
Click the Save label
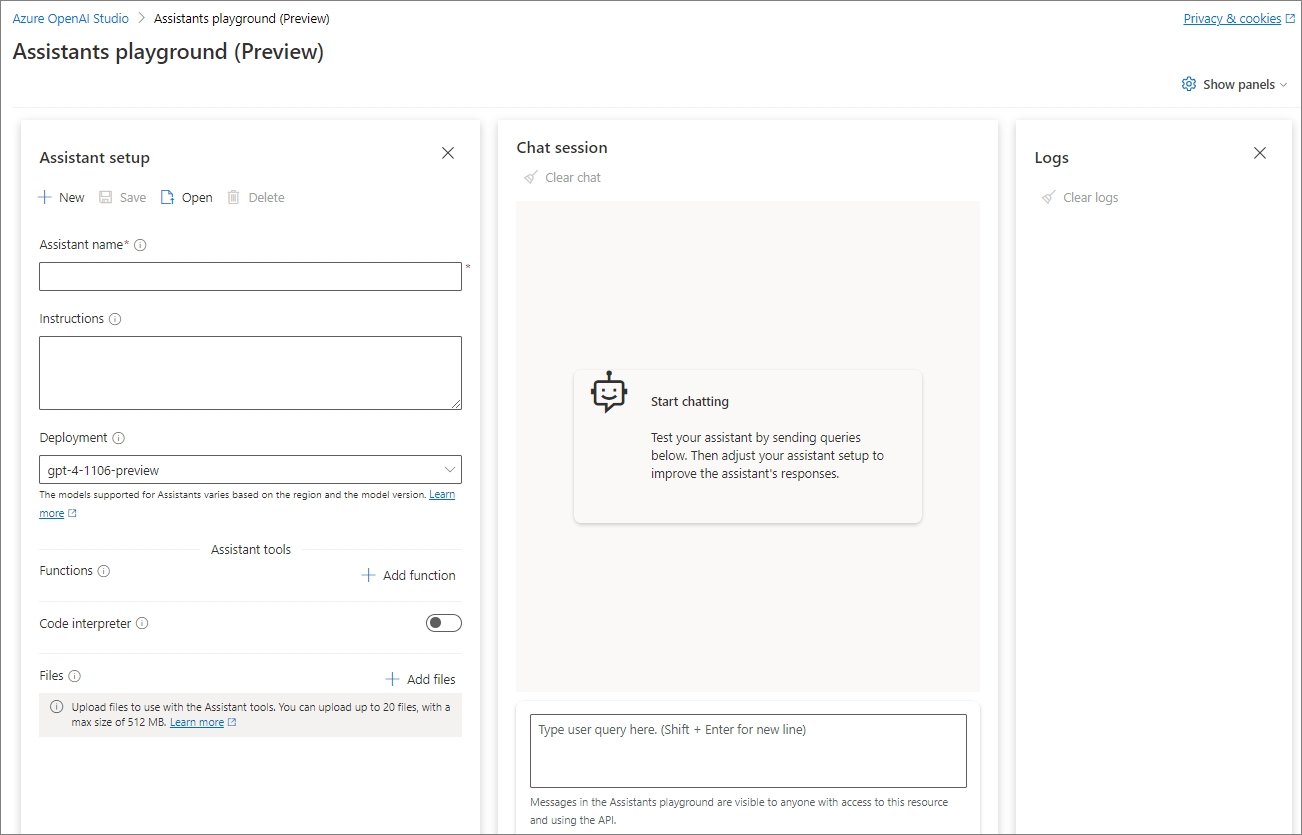pyautogui.click(x=133, y=197)
